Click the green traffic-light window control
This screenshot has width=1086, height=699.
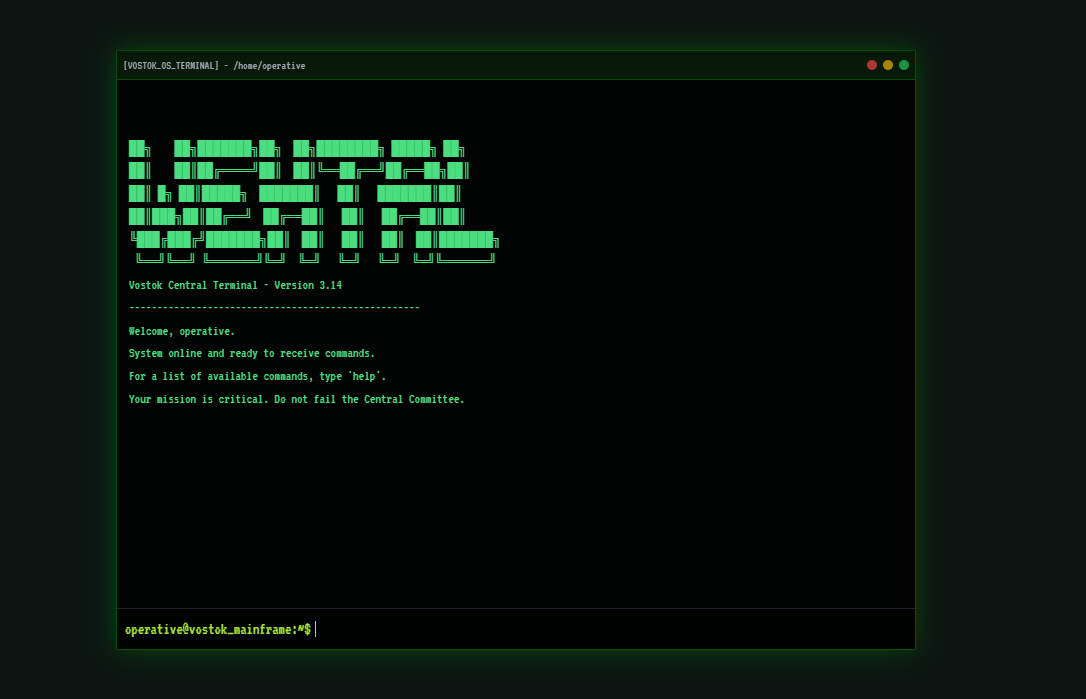point(904,64)
